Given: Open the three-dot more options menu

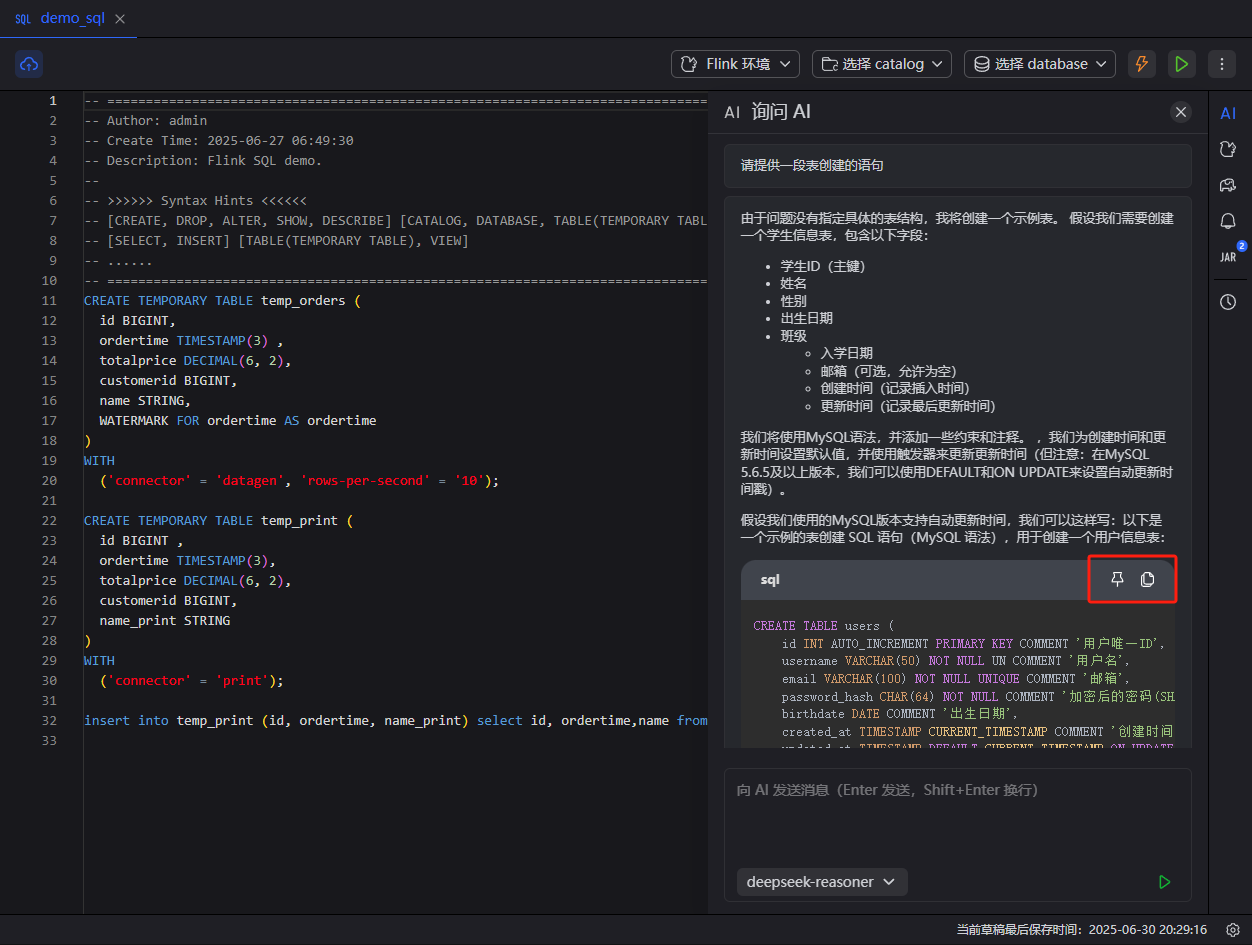Looking at the screenshot, I should pyautogui.click(x=1221, y=64).
